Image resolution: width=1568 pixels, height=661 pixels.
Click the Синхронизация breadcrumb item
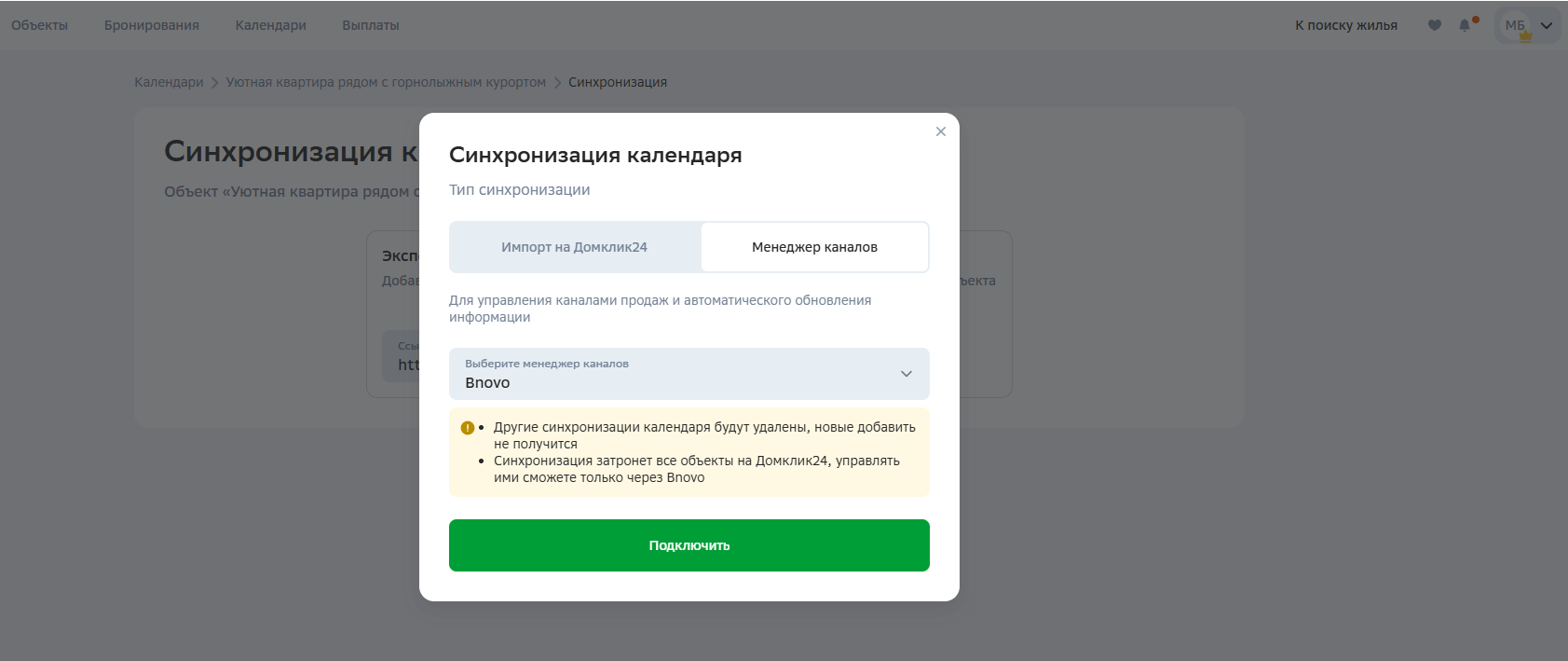pyautogui.click(x=618, y=82)
